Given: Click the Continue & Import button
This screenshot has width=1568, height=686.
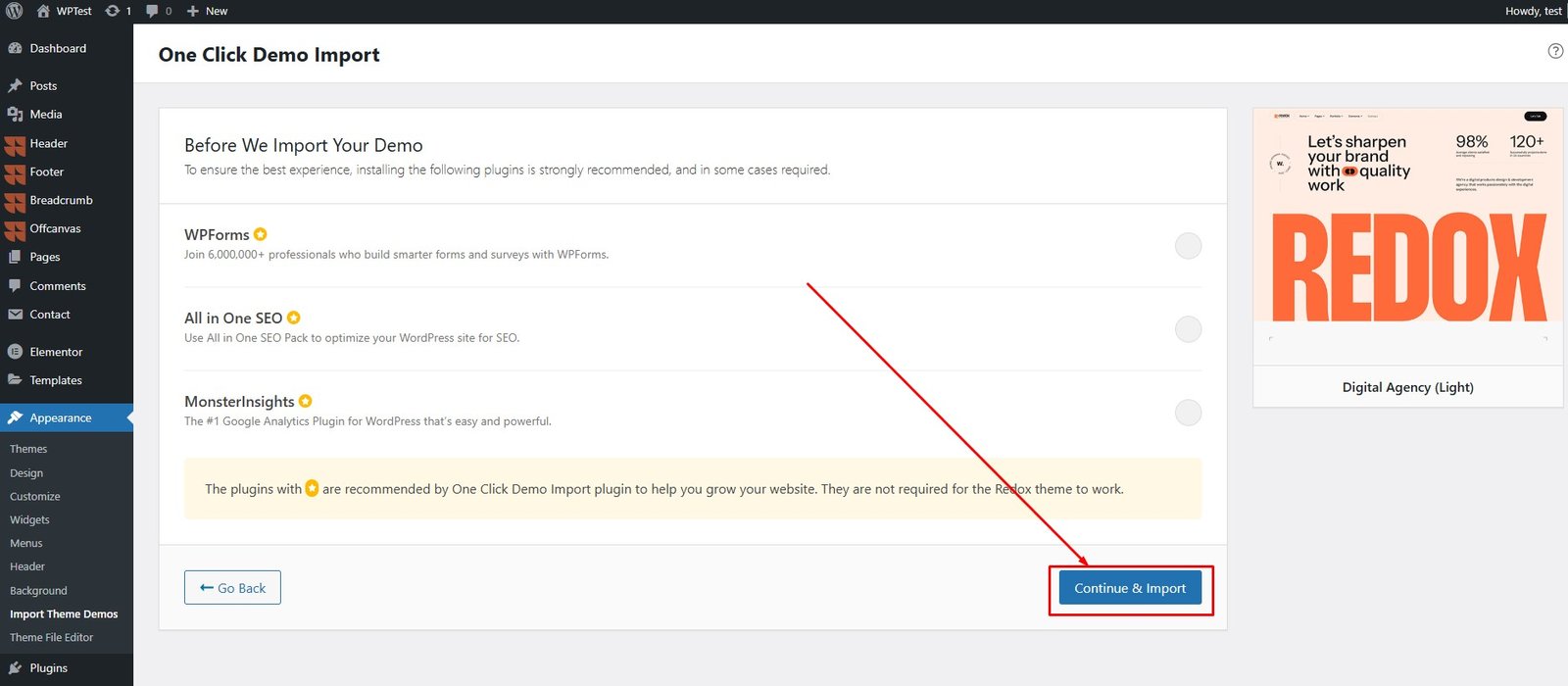Looking at the screenshot, I should [1130, 588].
